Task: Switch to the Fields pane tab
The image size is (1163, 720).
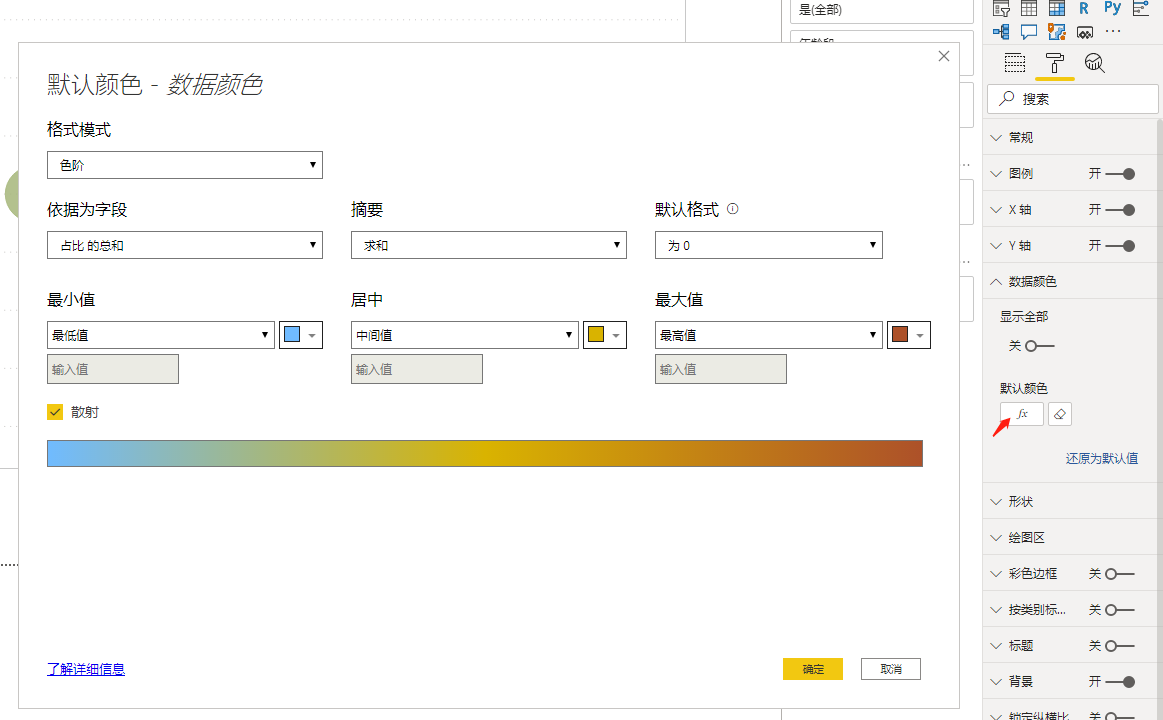Action: pos(1015,63)
